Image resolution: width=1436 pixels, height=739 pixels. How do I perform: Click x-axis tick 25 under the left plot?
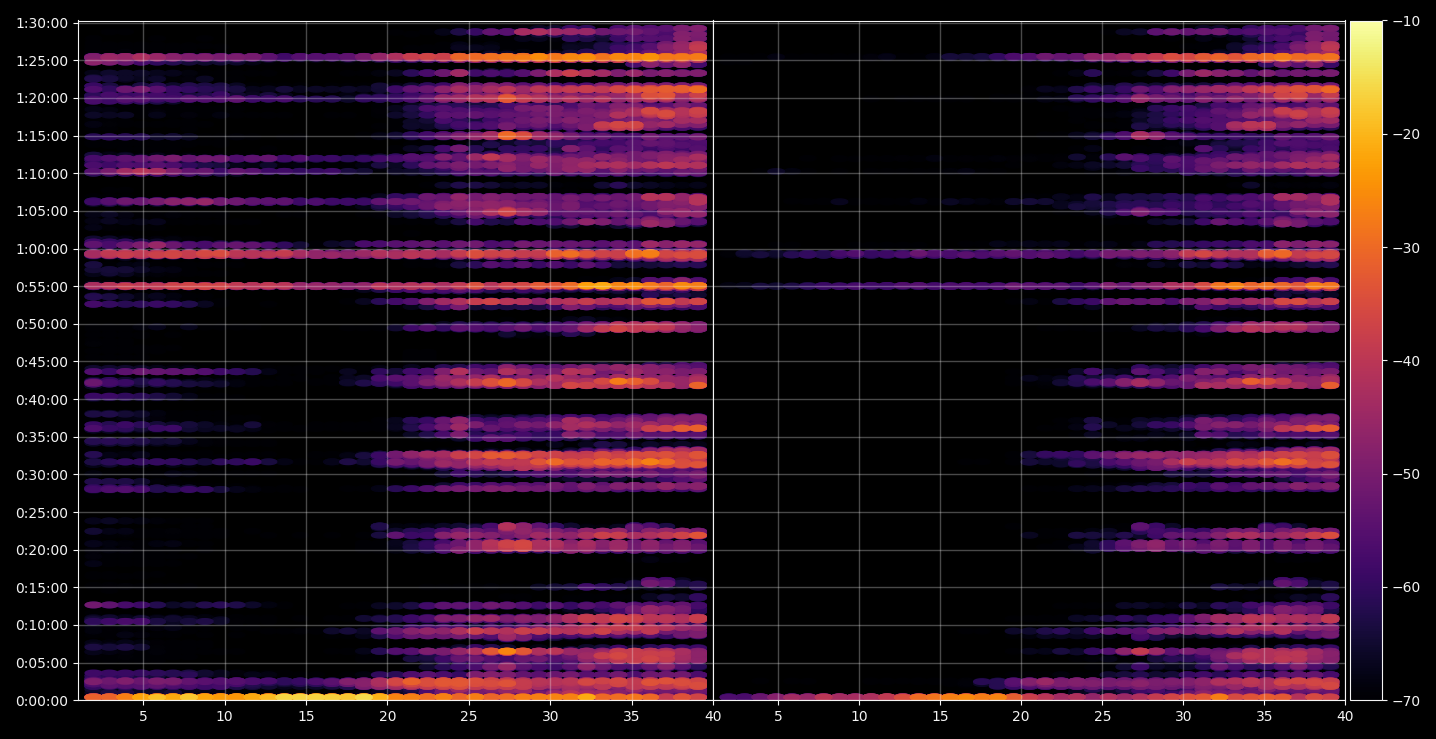click(469, 716)
